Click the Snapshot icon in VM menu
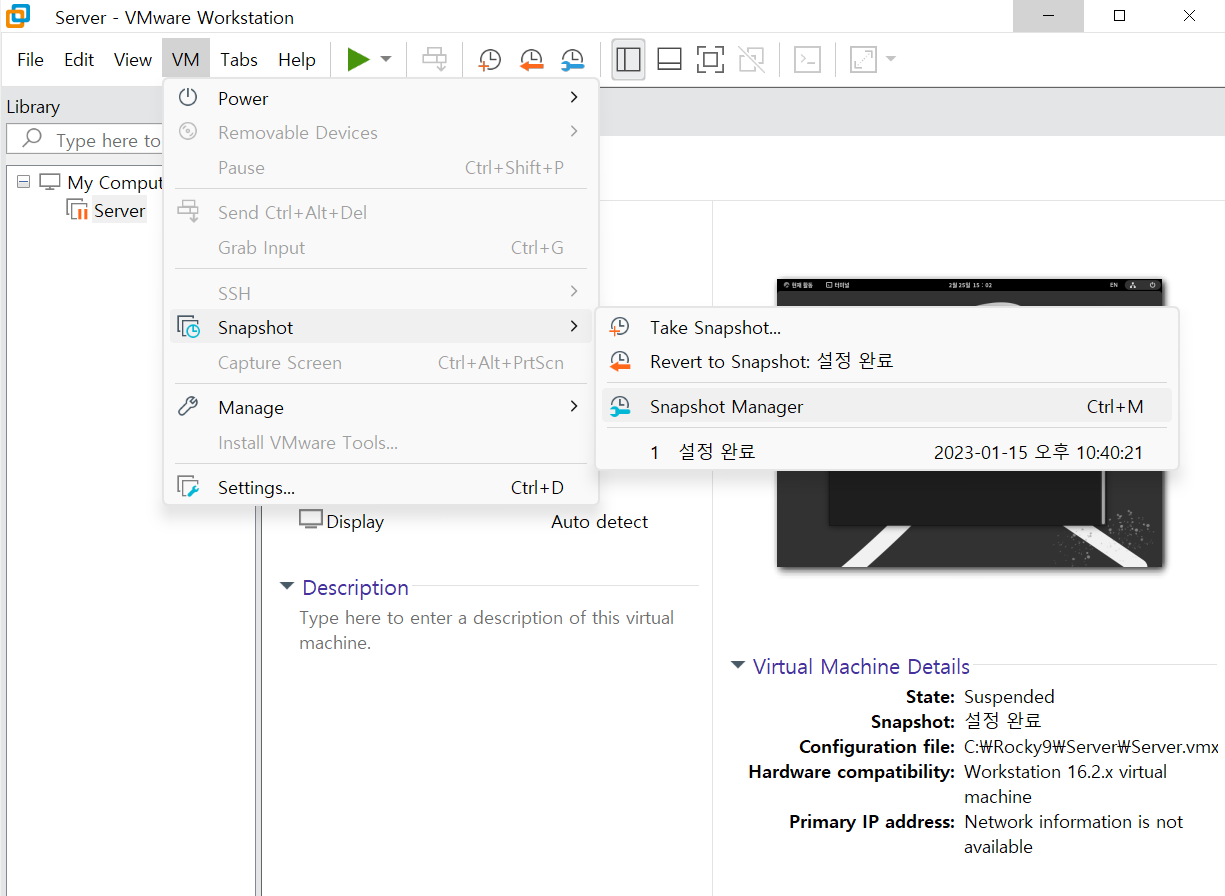The width and height of the screenshot is (1225, 896). coord(188,327)
